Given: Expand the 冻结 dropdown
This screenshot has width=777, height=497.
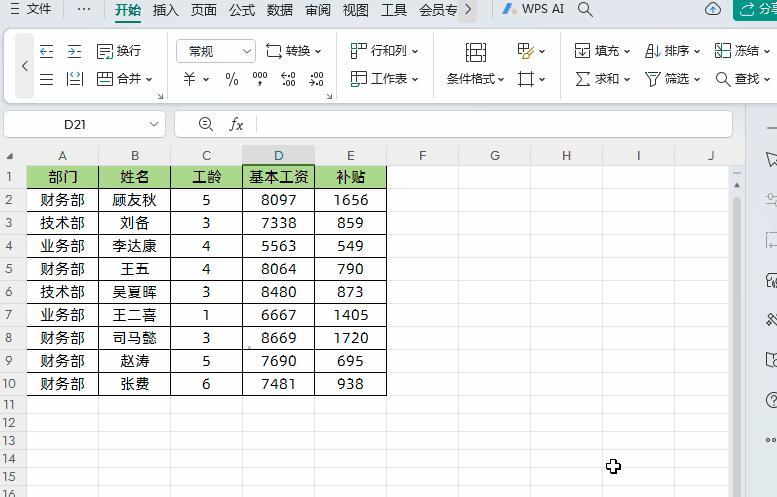Looking at the screenshot, I should click(767, 51).
